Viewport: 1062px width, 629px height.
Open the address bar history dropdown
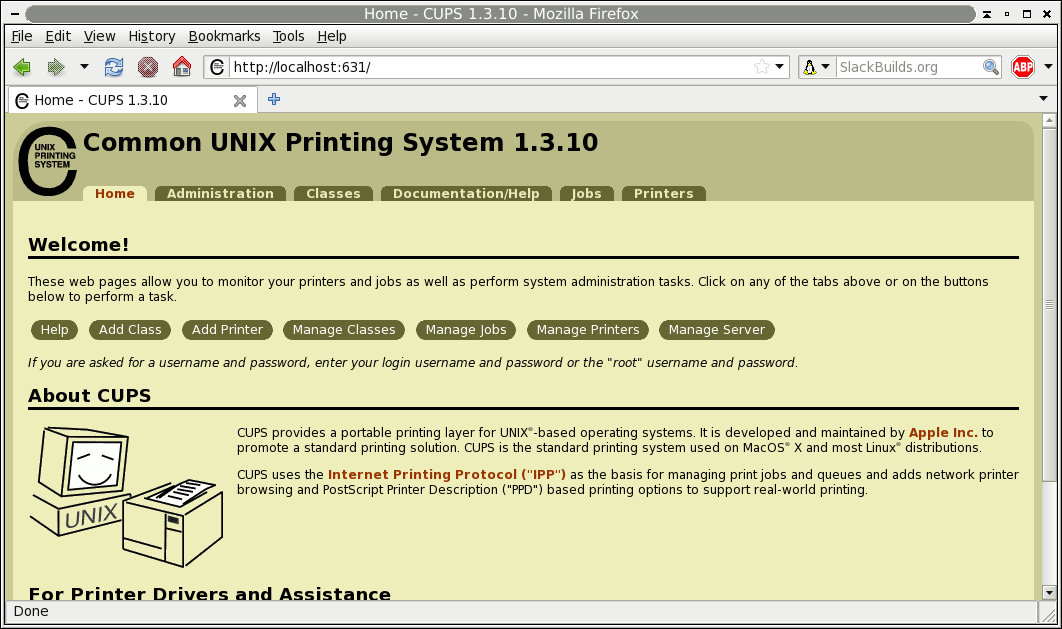click(780, 66)
